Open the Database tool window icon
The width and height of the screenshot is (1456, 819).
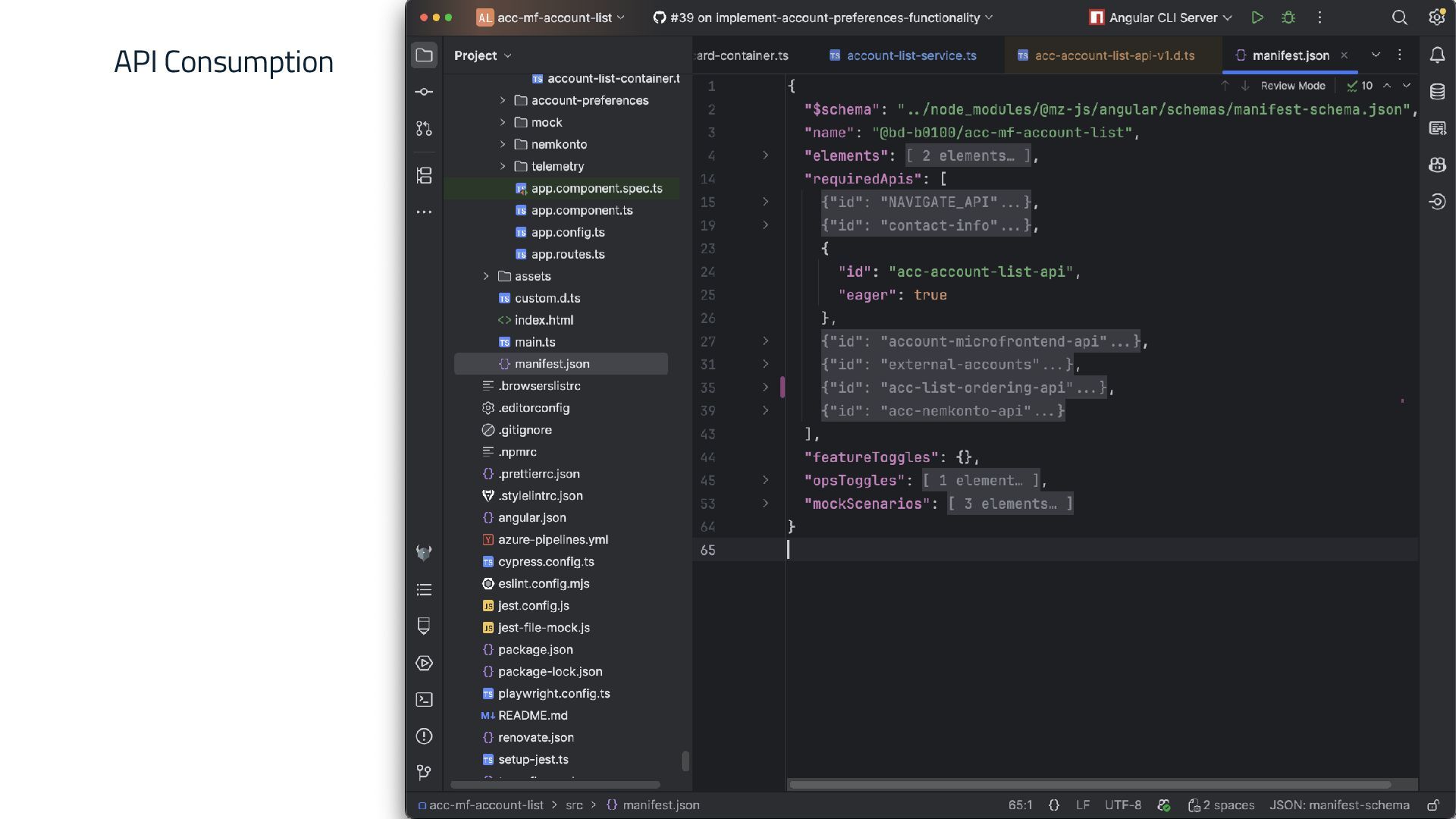point(1437,92)
